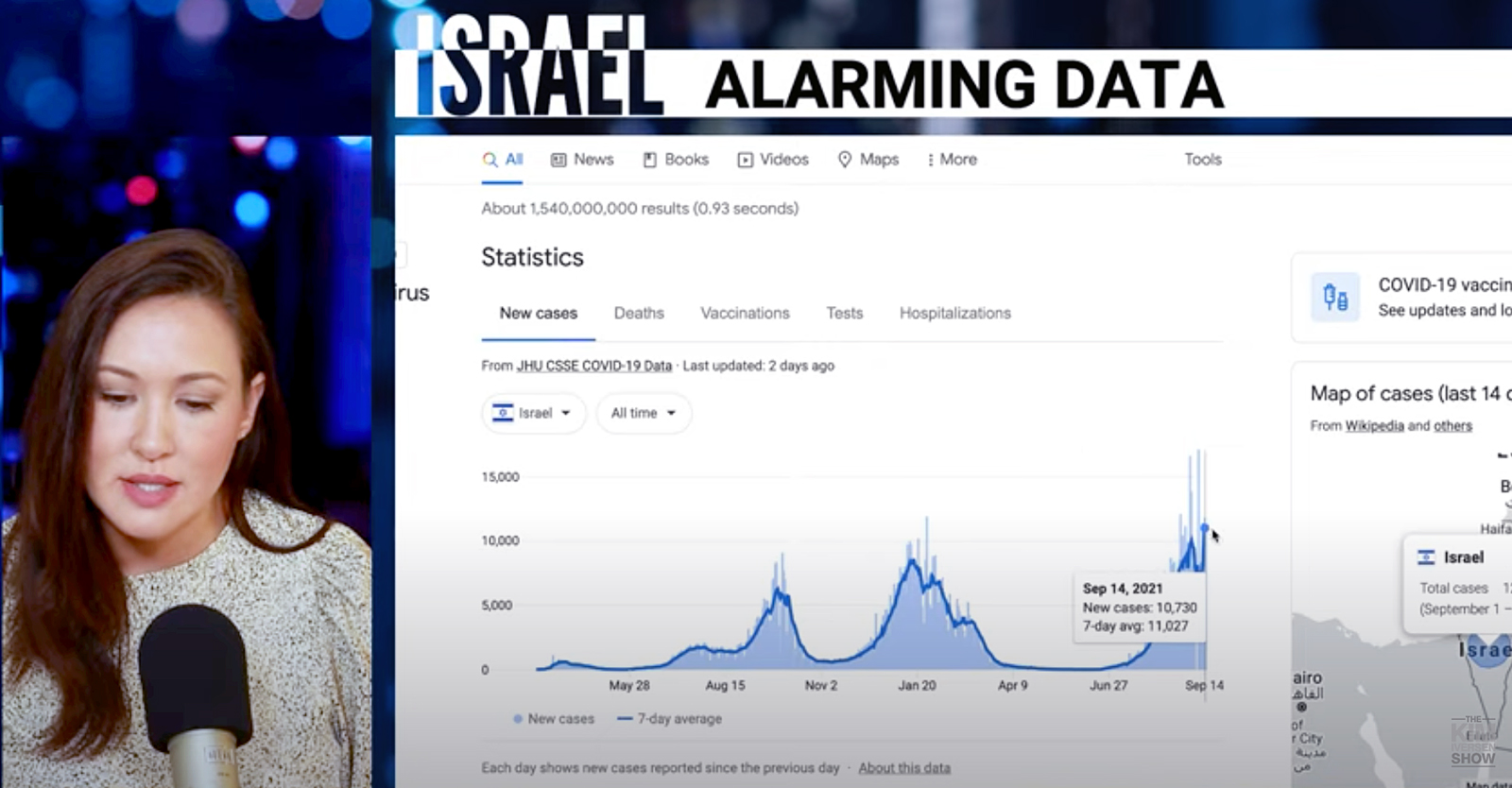This screenshot has height=788, width=1512.
Task: Select the Vaccinations tab
Action: [745, 313]
